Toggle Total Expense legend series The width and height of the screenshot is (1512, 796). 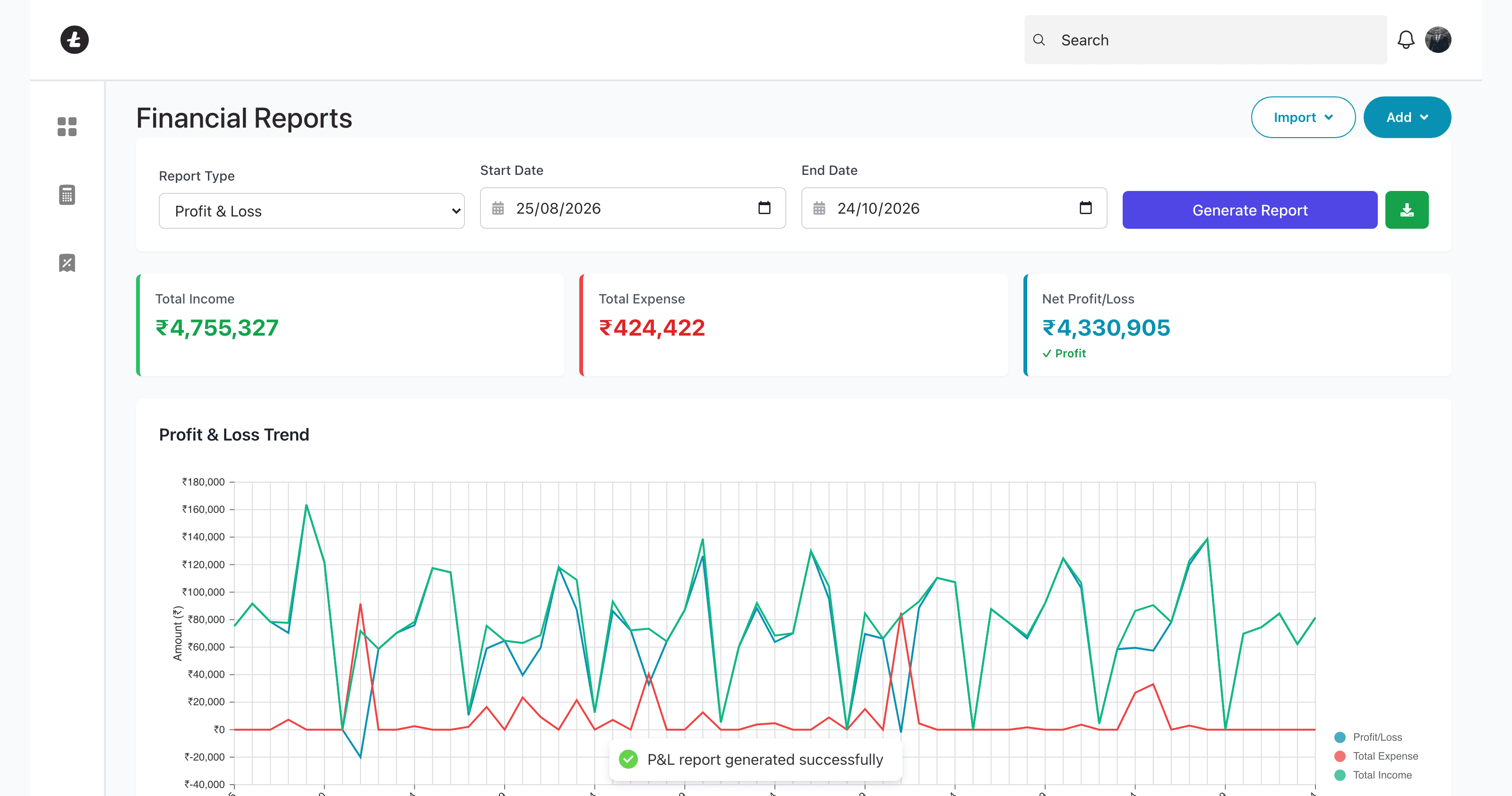click(1376, 756)
